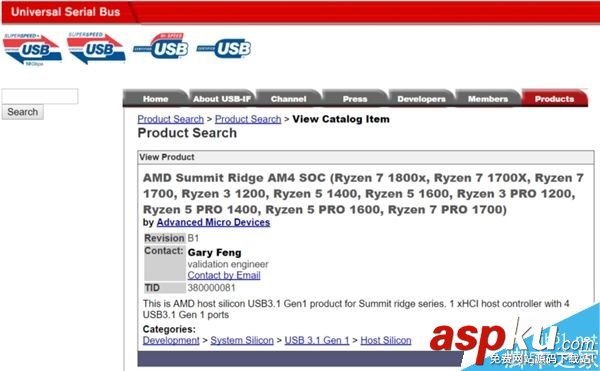Open the Members tab
This screenshot has height=371, width=600.
tap(488, 99)
